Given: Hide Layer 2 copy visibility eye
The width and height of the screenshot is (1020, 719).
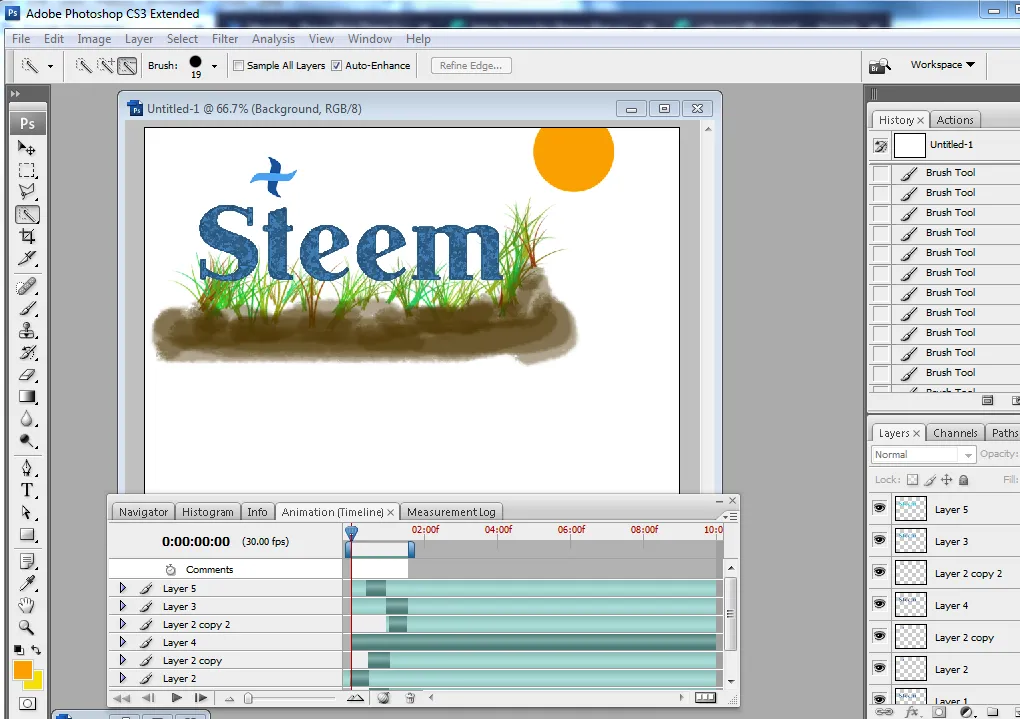Looking at the screenshot, I should coord(879,636).
